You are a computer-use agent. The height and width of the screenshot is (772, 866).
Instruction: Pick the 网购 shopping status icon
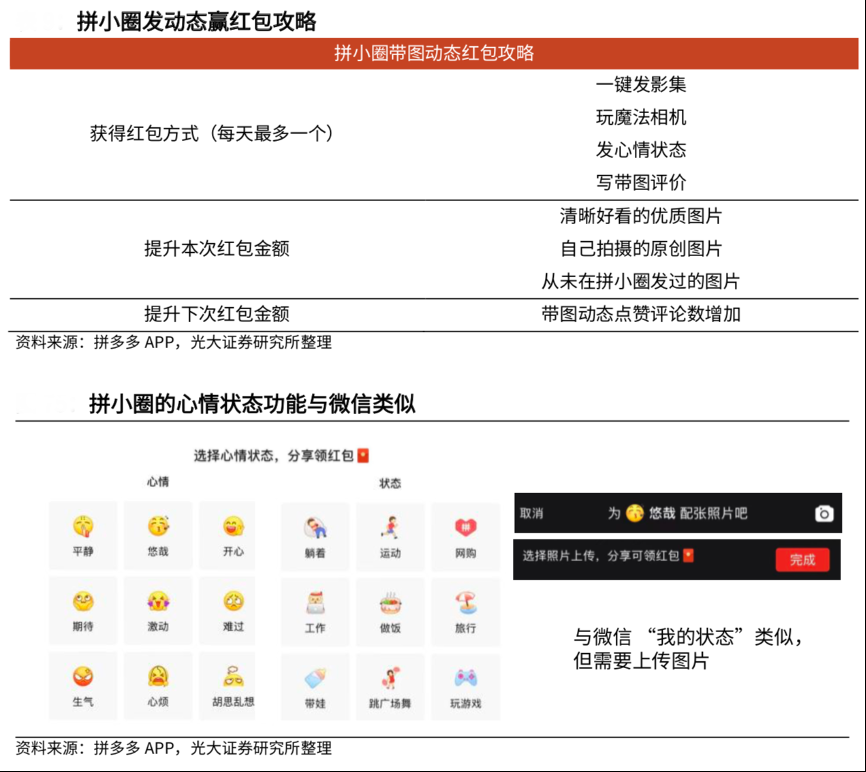click(x=465, y=528)
